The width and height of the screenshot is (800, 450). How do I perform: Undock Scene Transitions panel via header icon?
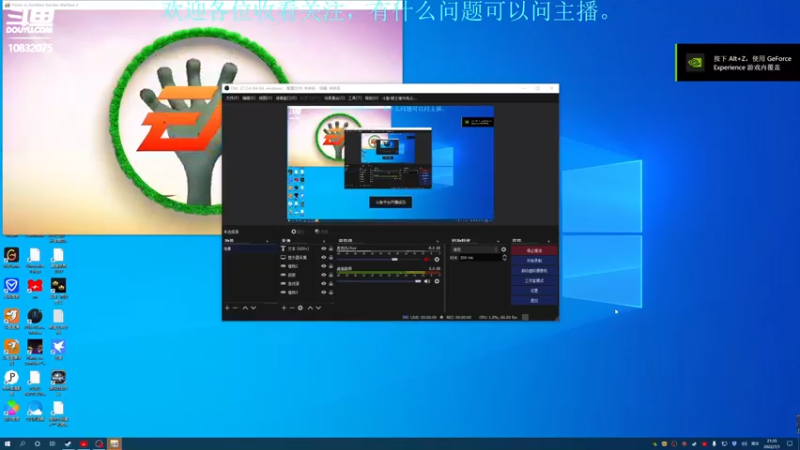498,241
